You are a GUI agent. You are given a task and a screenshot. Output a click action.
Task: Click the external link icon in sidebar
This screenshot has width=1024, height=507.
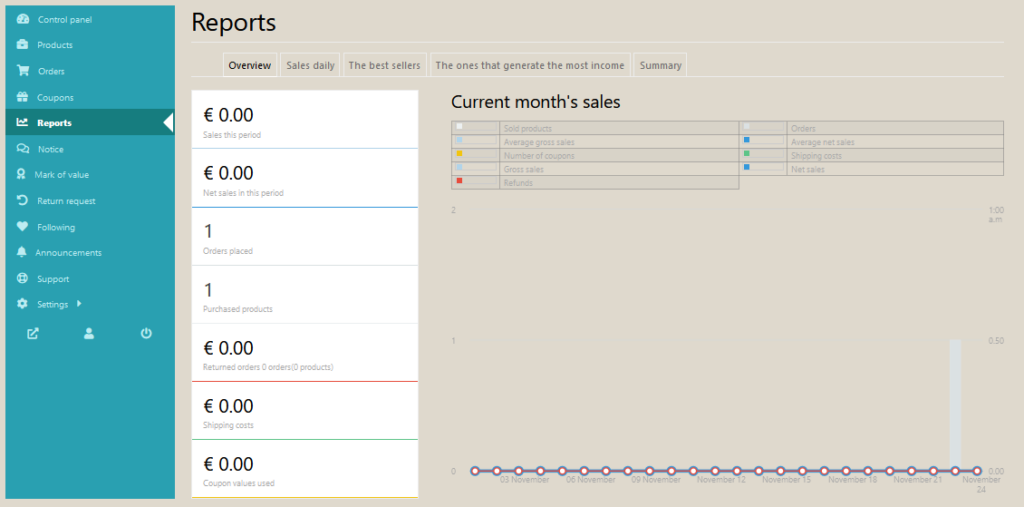coord(32,333)
